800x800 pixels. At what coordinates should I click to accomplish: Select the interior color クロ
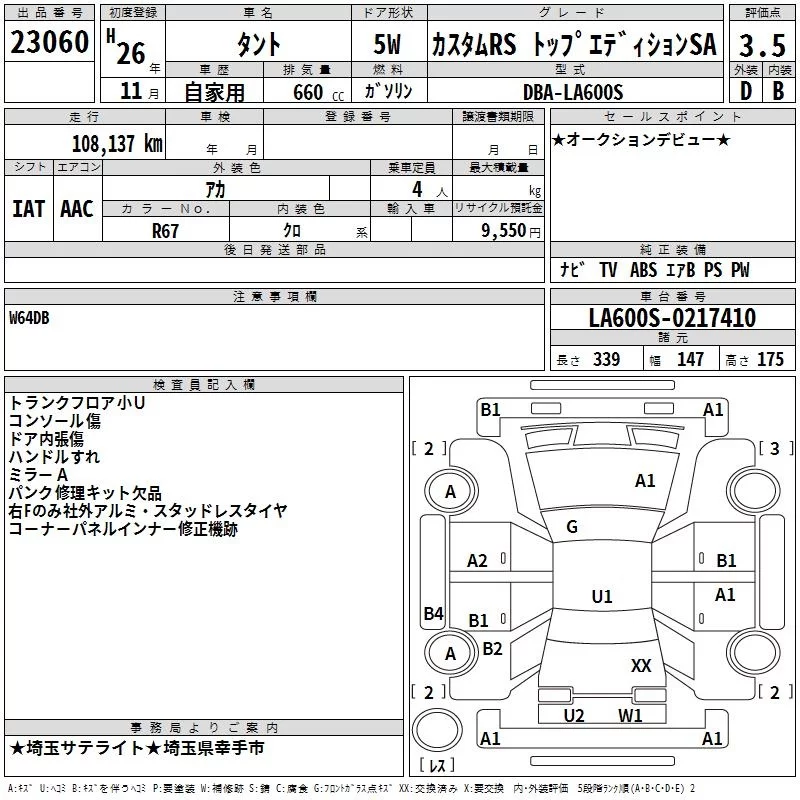[x=292, y=231]
